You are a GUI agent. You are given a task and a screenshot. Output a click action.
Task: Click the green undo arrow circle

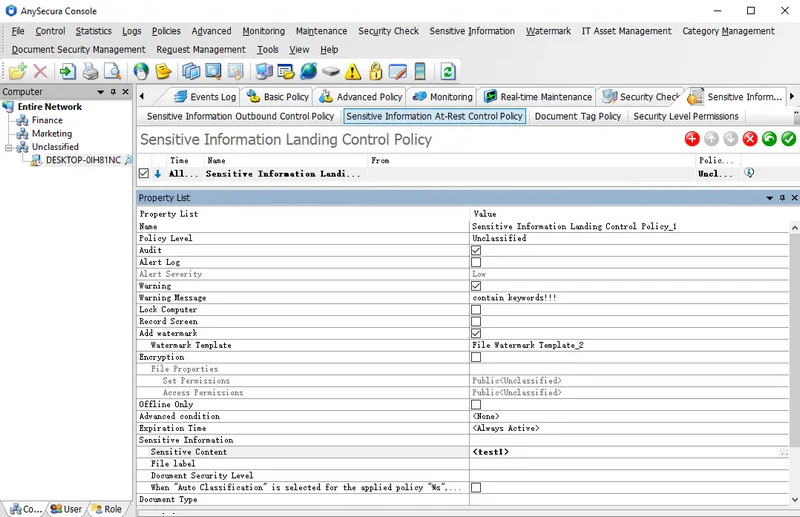click(x=769, y=139)
